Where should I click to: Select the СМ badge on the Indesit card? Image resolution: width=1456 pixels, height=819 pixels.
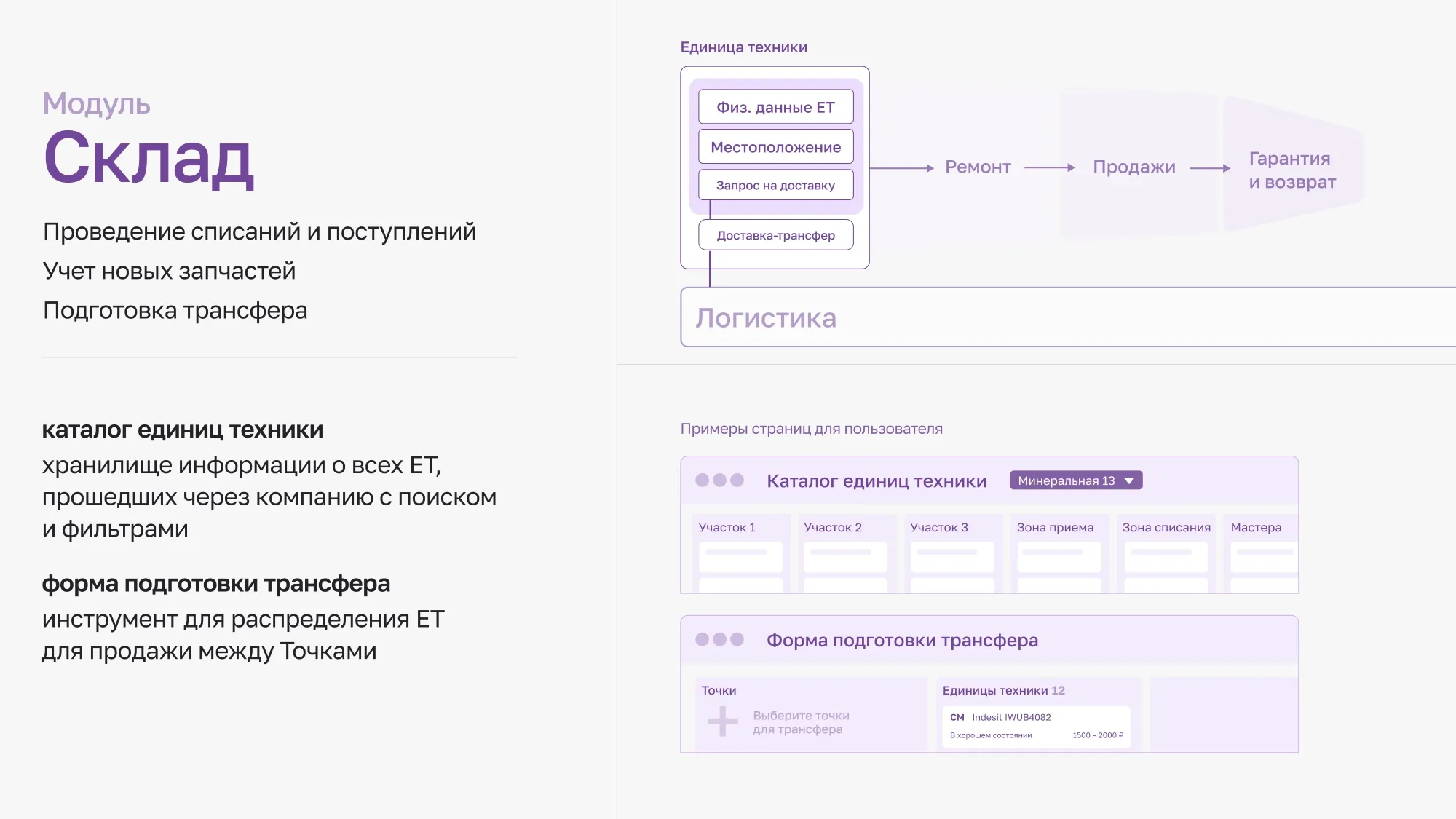click(x=958, y=716)
